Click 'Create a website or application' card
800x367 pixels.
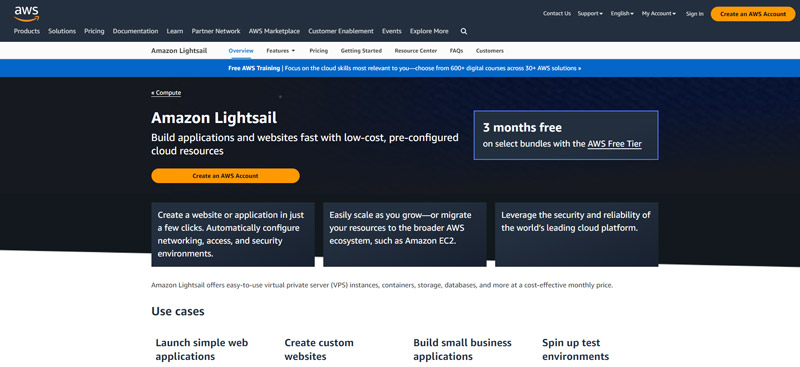233,234
